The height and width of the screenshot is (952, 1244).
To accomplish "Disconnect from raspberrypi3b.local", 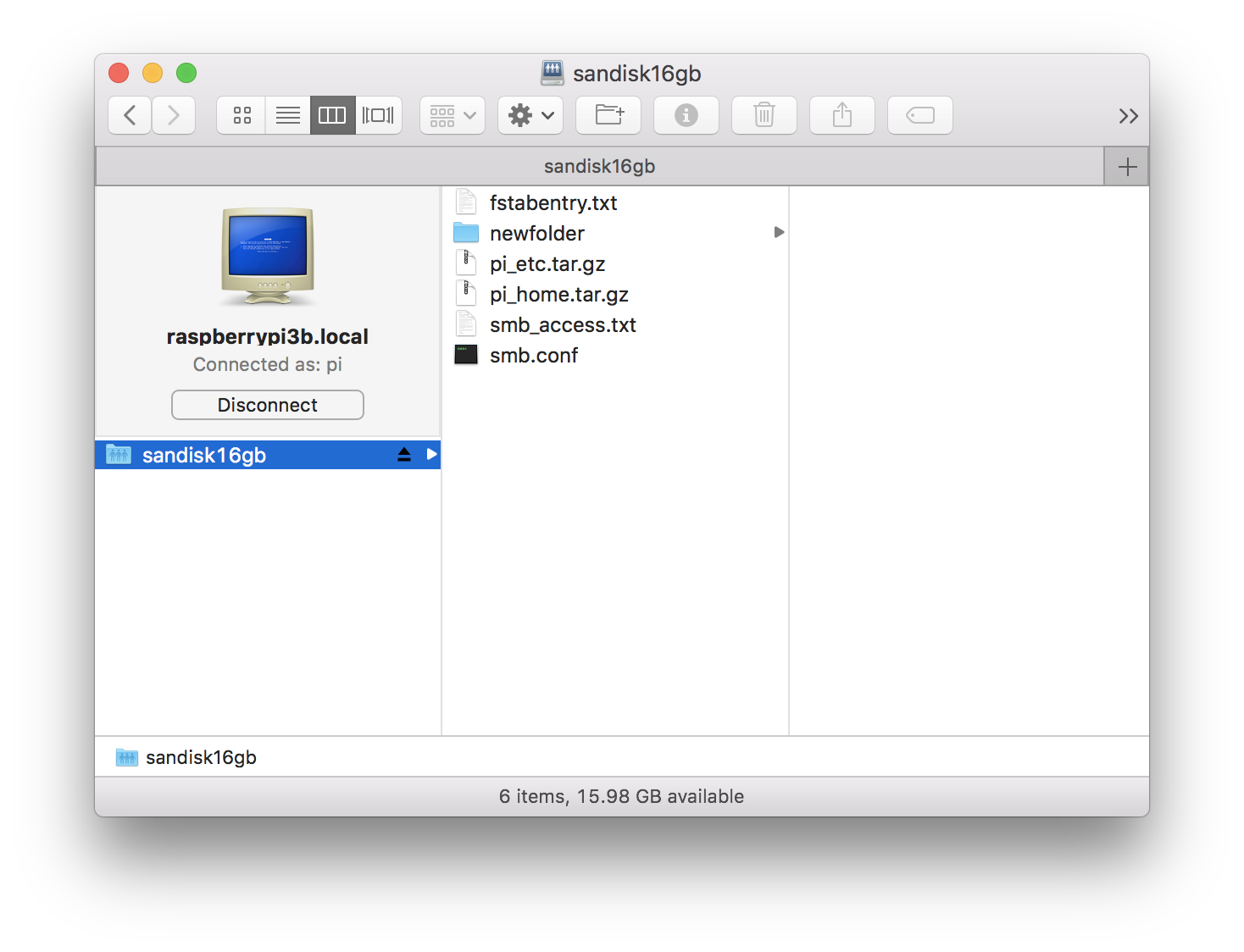I will tap(267, 405).
